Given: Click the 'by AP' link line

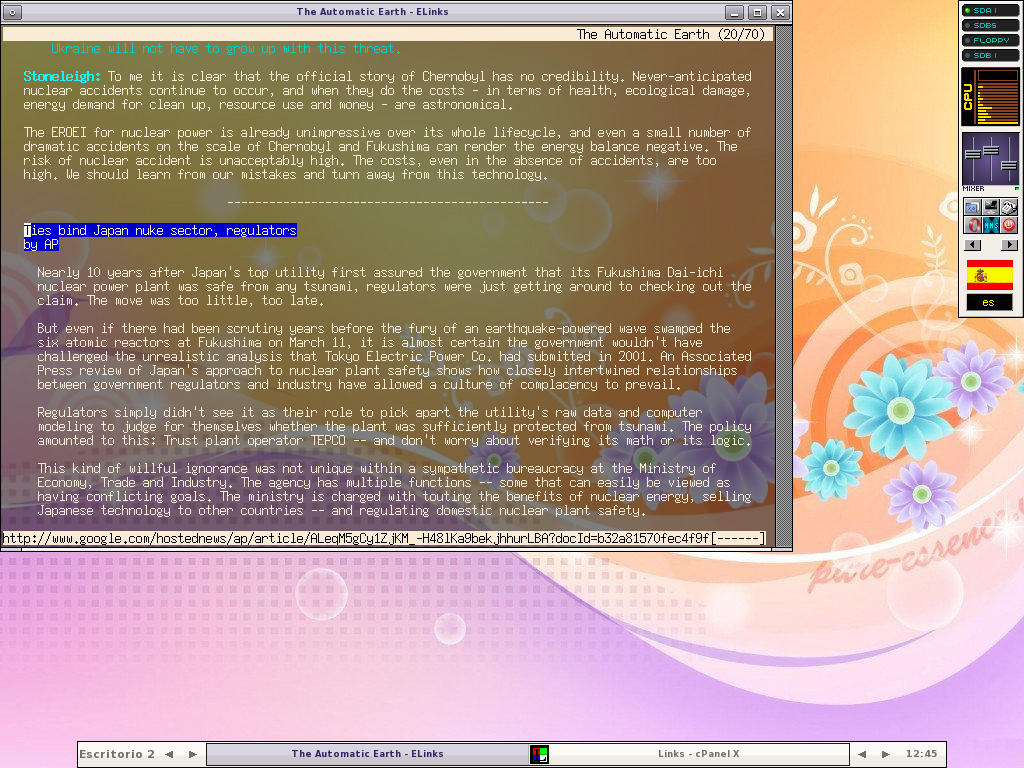Looking at the screenshot, I should 41,244.
